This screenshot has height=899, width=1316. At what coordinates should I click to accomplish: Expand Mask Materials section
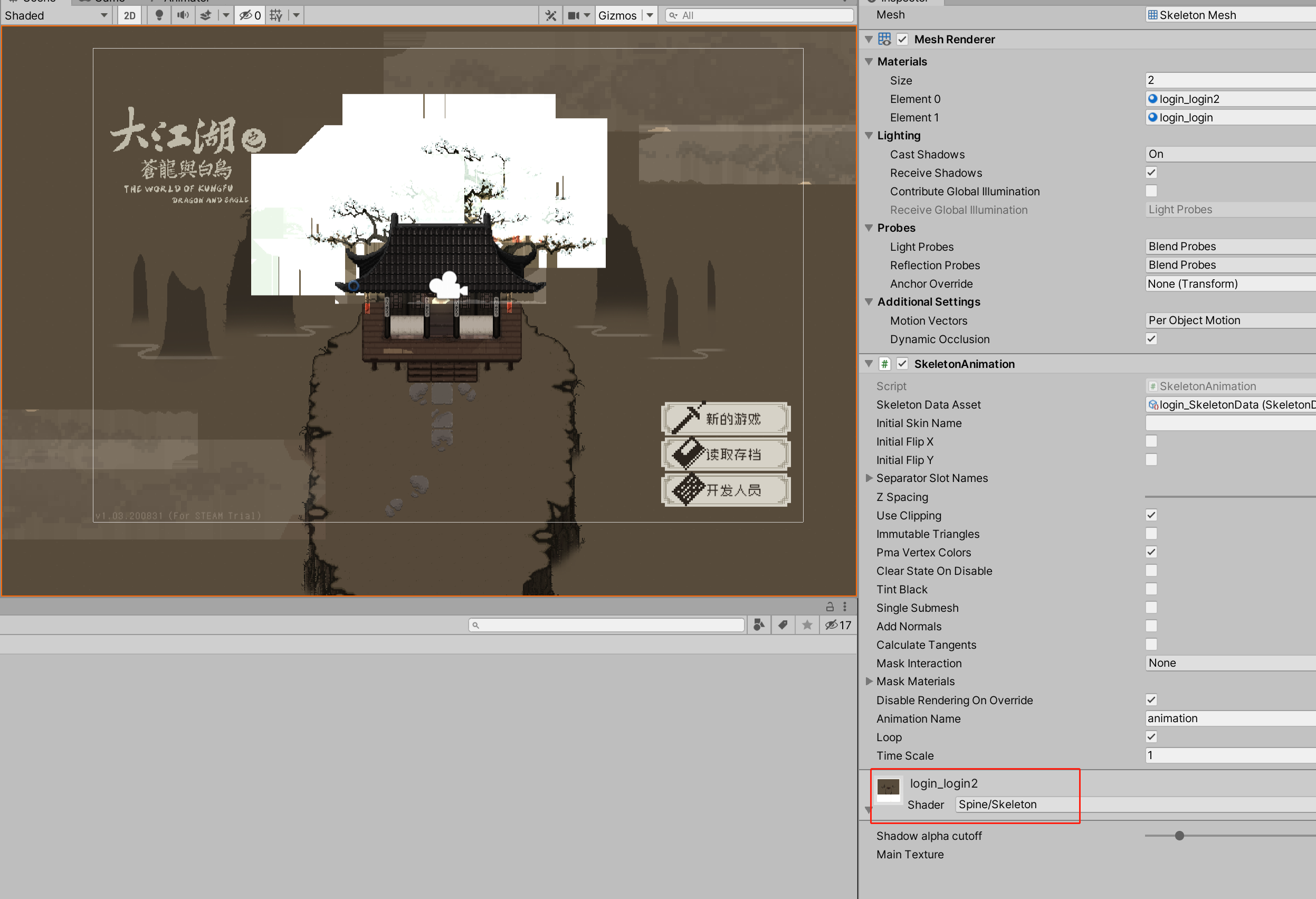(869, 682)
